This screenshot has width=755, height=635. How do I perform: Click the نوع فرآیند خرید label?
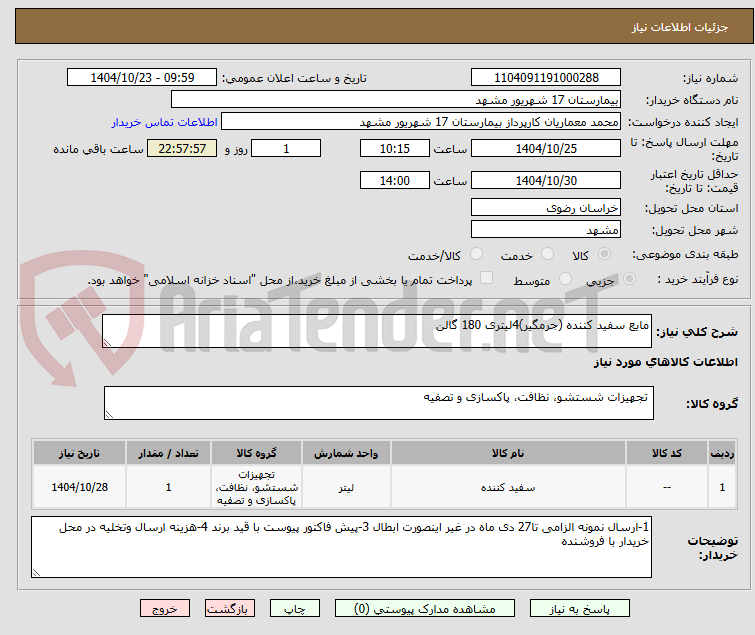tap(698, 279)
